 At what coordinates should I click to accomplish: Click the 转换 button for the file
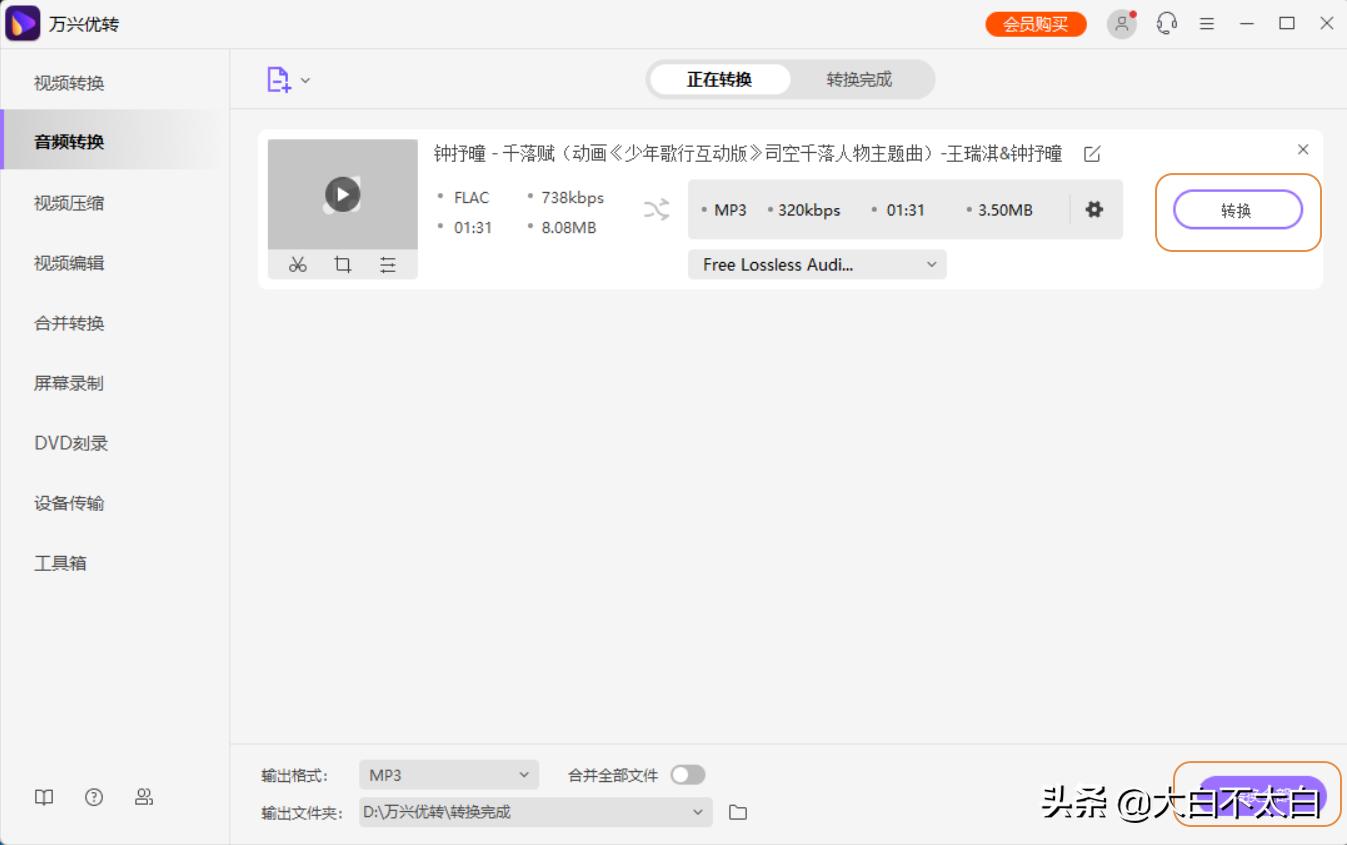click(1237, 211)
